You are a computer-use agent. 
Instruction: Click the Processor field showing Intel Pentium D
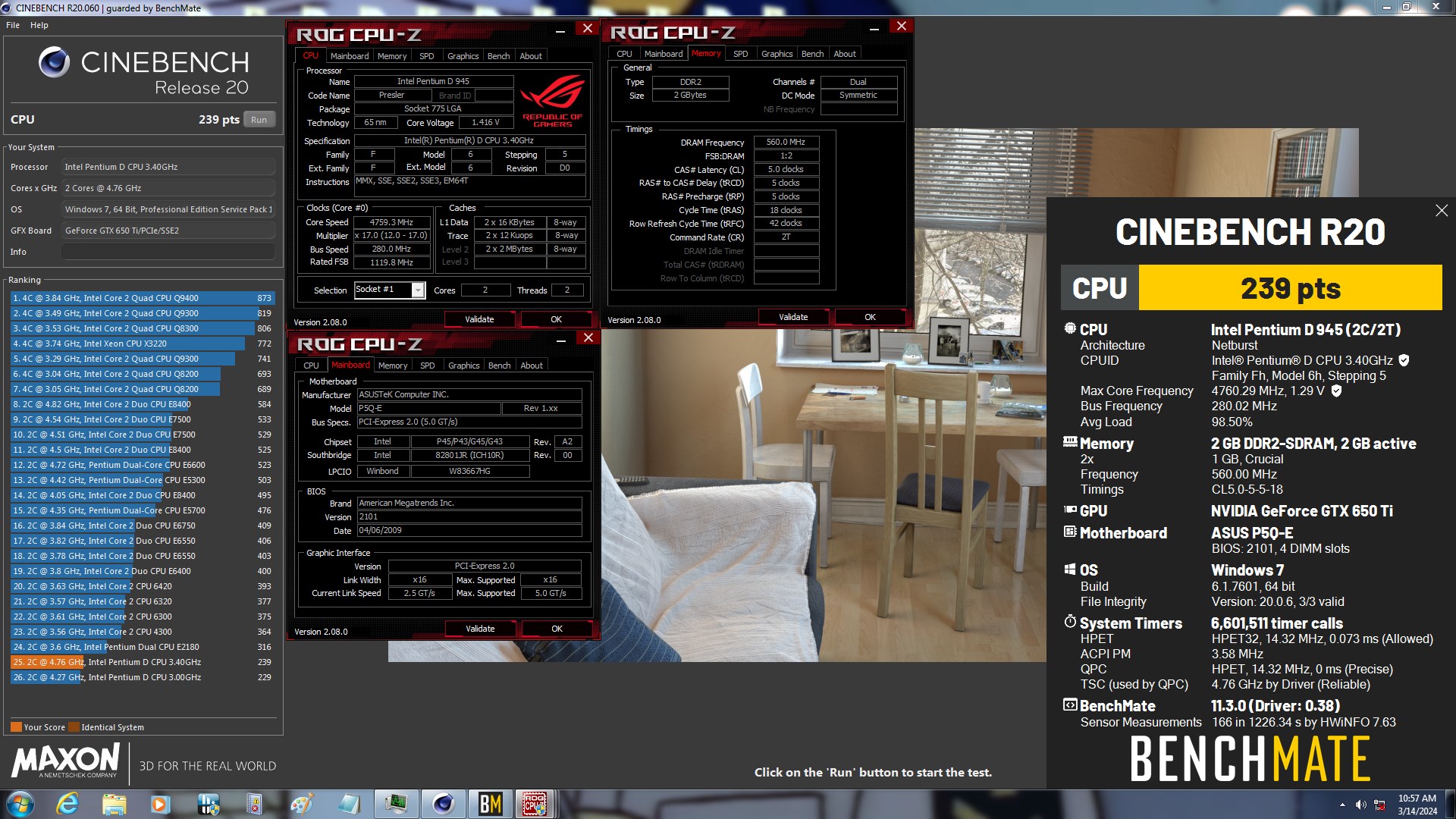[x=168, y=167]
